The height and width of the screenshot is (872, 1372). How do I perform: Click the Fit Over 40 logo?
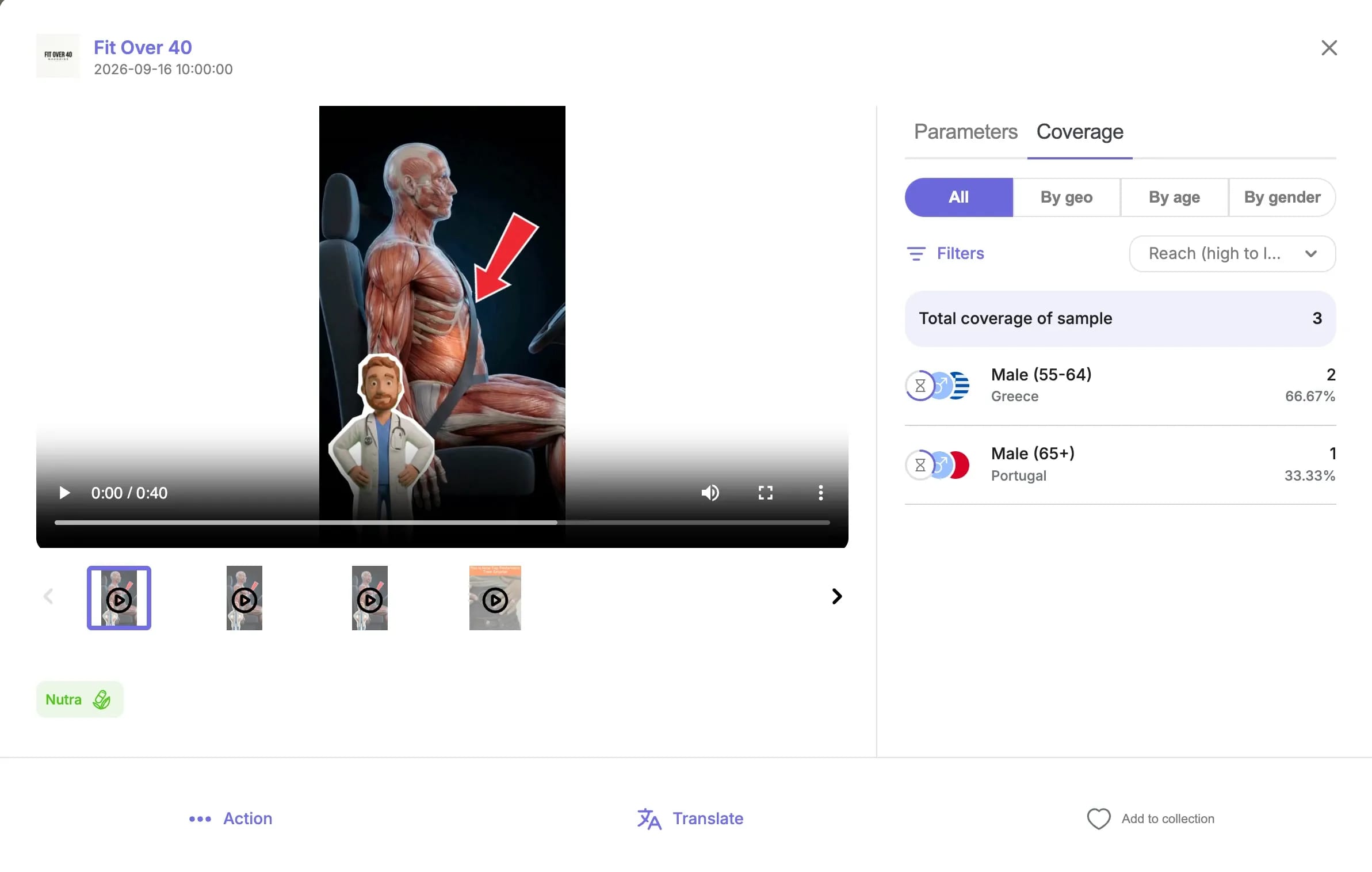click(58, 56)
